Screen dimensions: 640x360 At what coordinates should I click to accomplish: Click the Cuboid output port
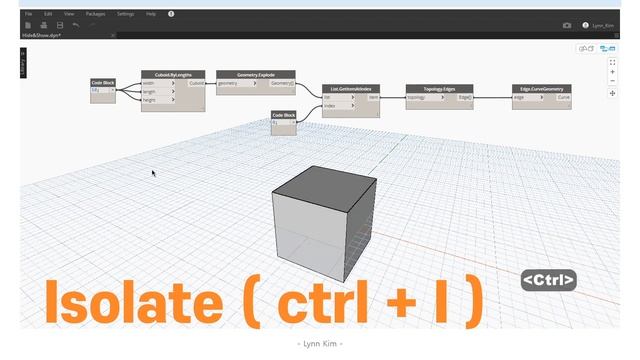[196, 83]
